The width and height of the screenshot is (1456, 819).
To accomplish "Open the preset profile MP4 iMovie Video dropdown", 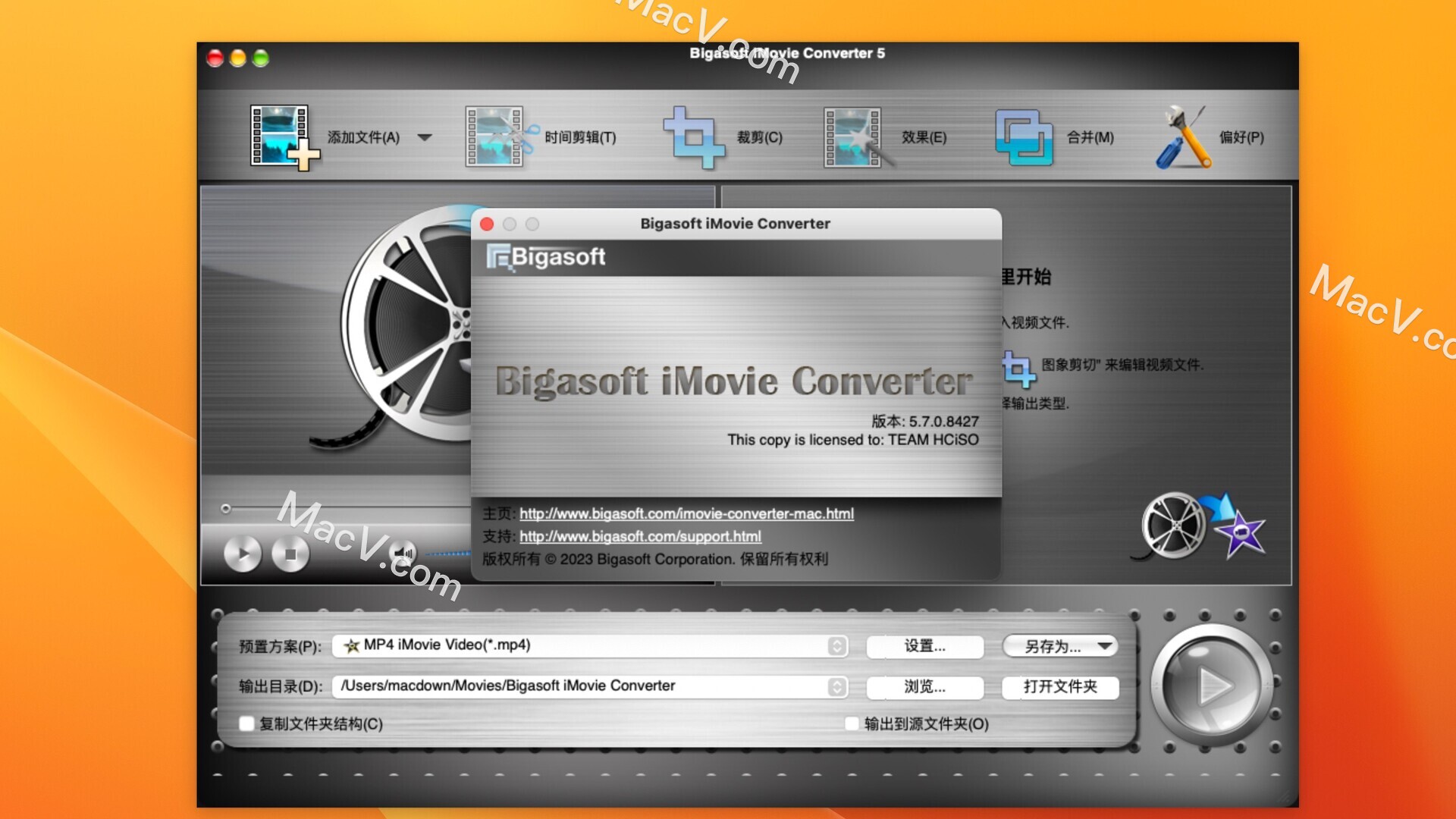I will pyautogui.click(x=589, y=645).
